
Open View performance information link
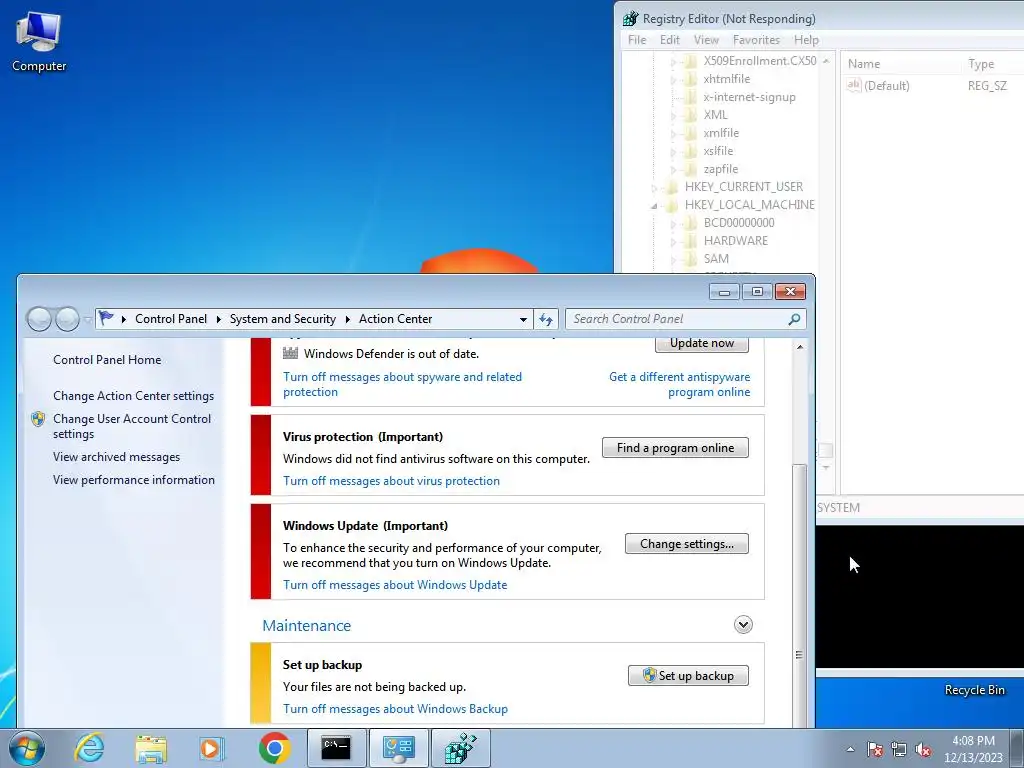click(x=134, y=480)
